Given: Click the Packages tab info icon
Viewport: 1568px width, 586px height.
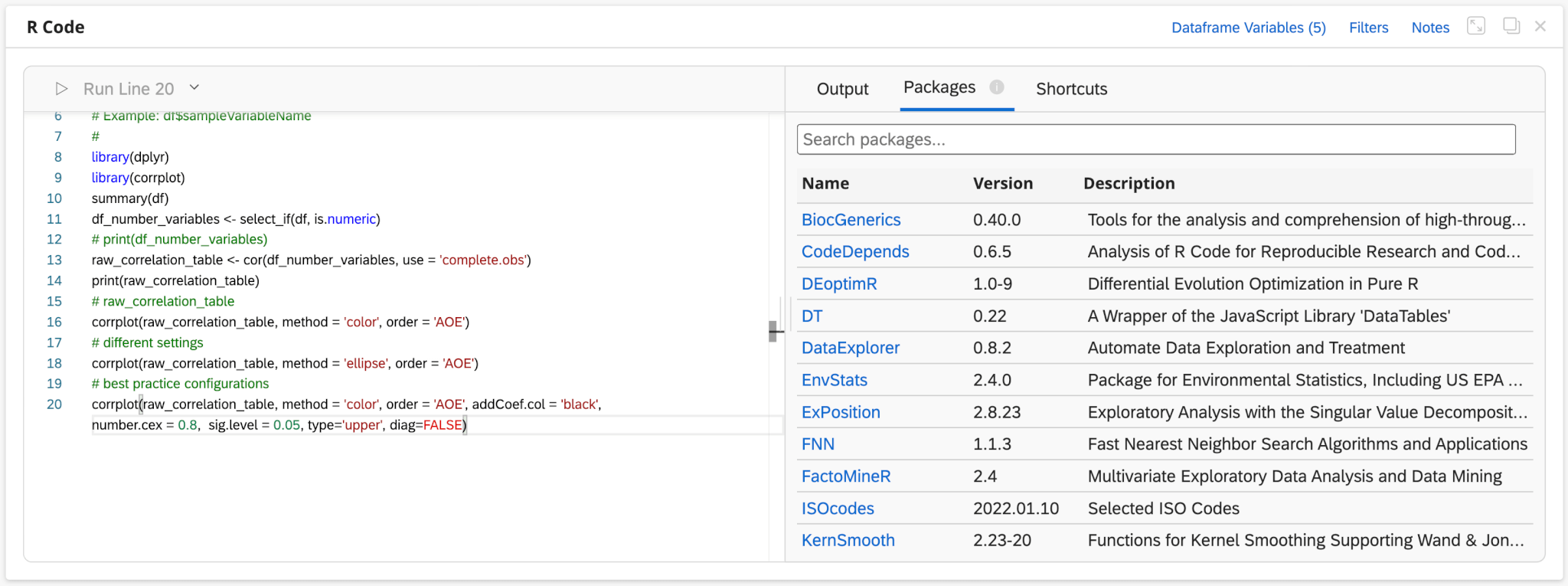Looking at the screenshot, I should coord(996,87).
